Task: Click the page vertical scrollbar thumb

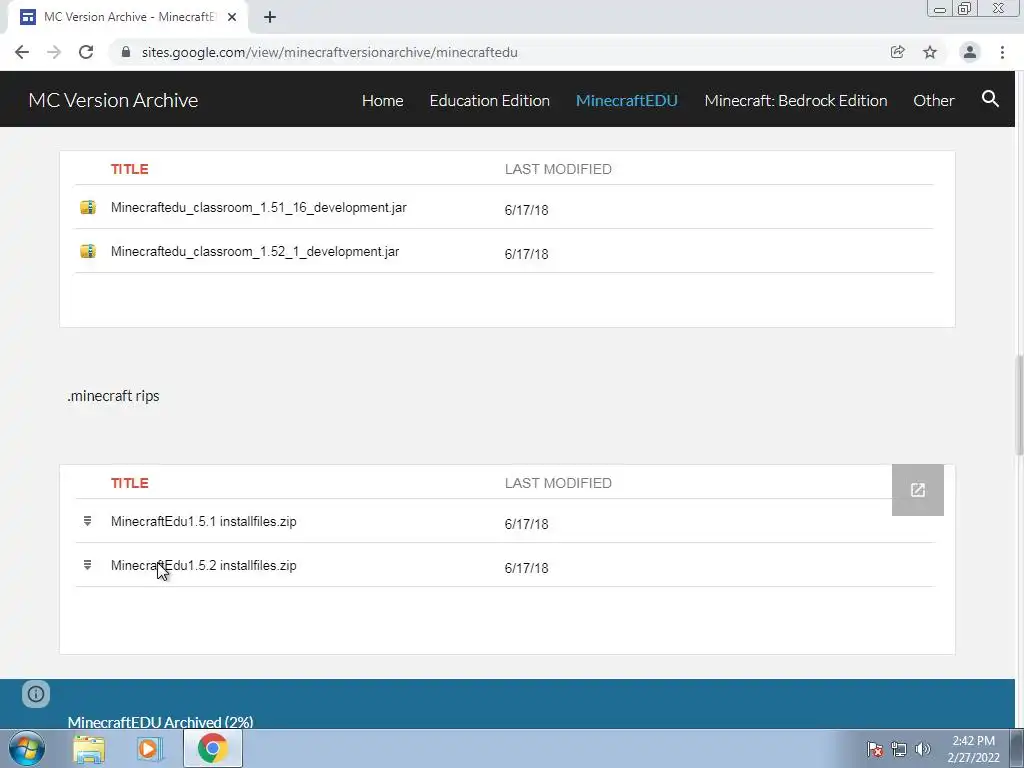Action: point(1019,405)
